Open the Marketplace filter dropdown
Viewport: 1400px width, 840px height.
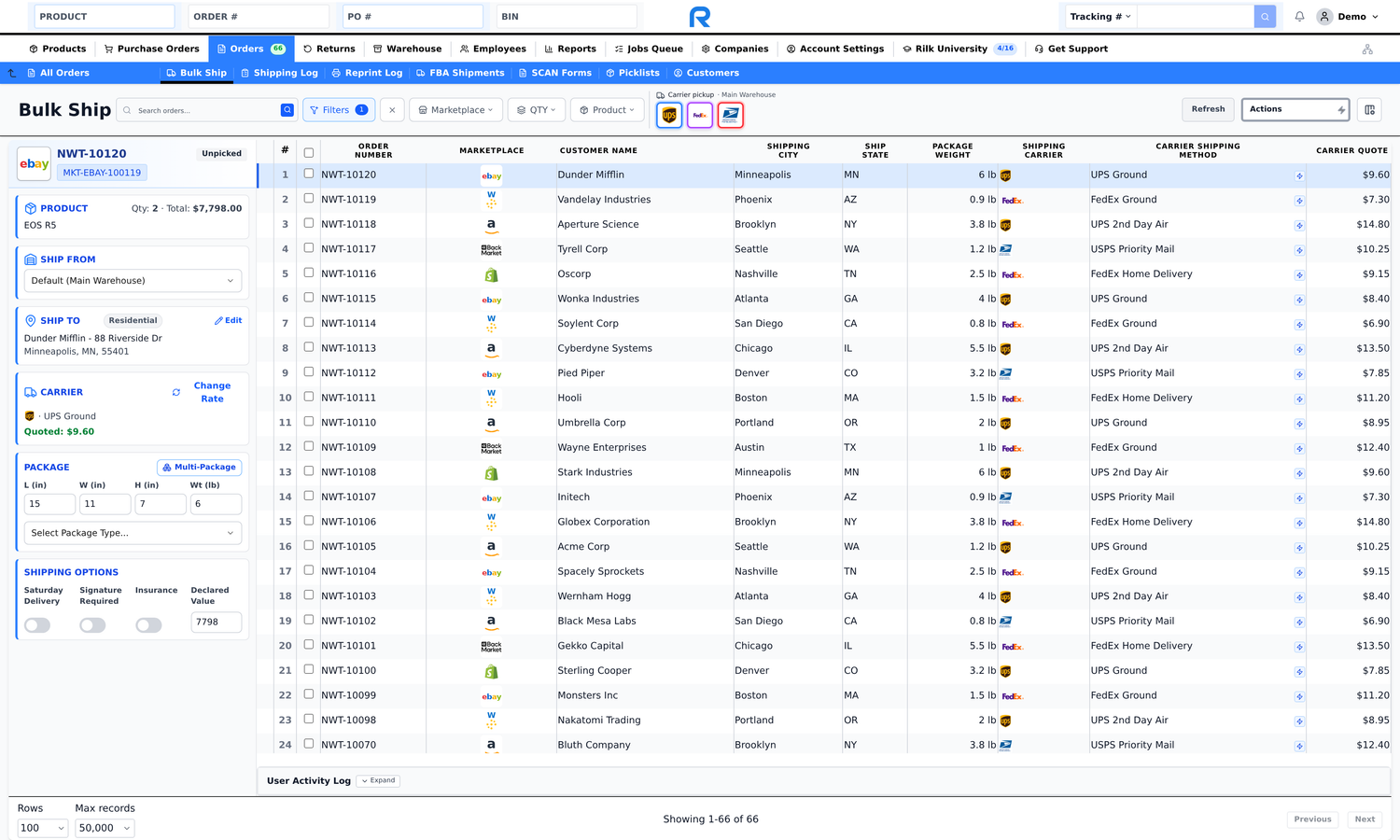pyautogui.click(x=455, y=110)
